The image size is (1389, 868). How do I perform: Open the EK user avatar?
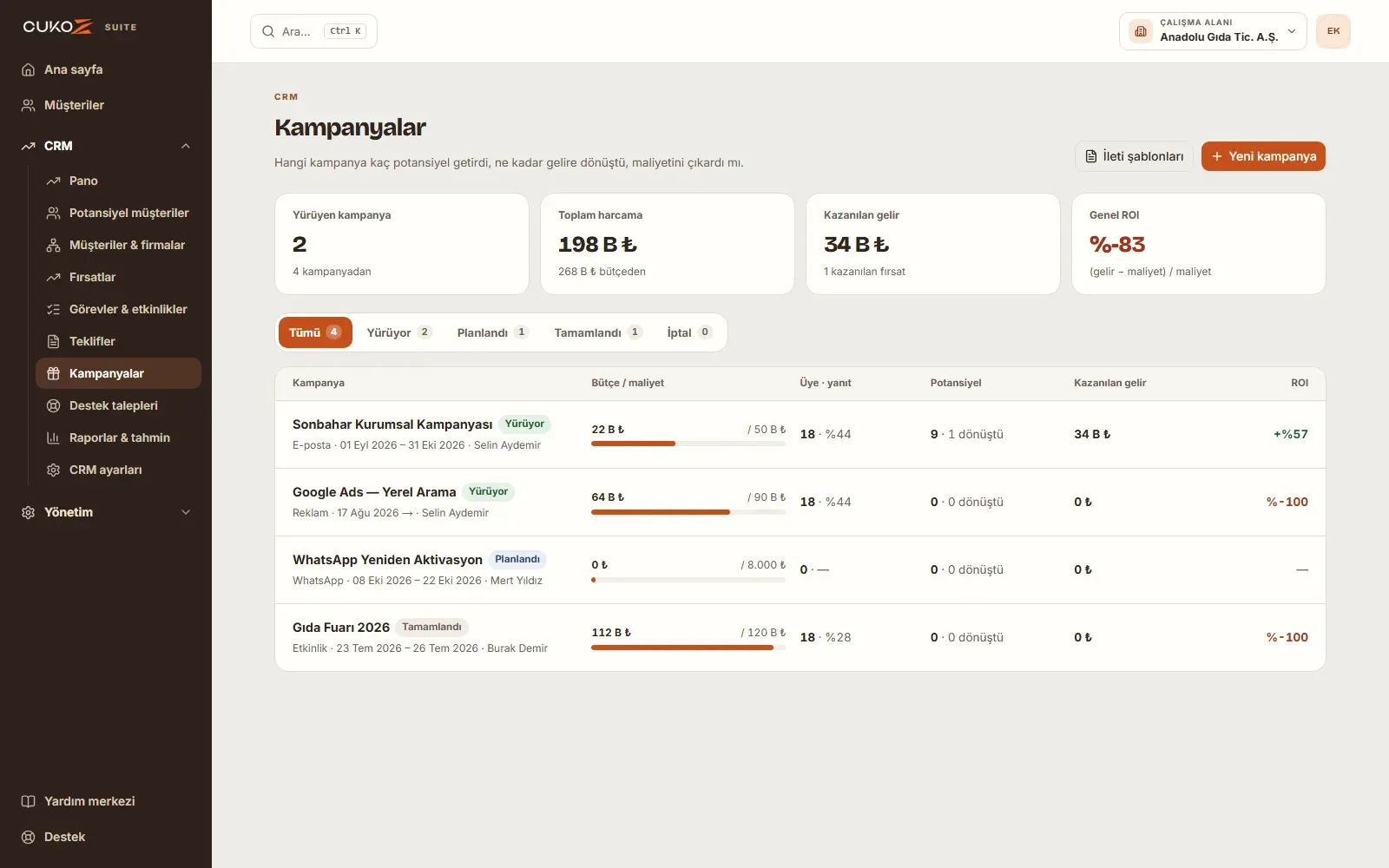[1333, 31]
